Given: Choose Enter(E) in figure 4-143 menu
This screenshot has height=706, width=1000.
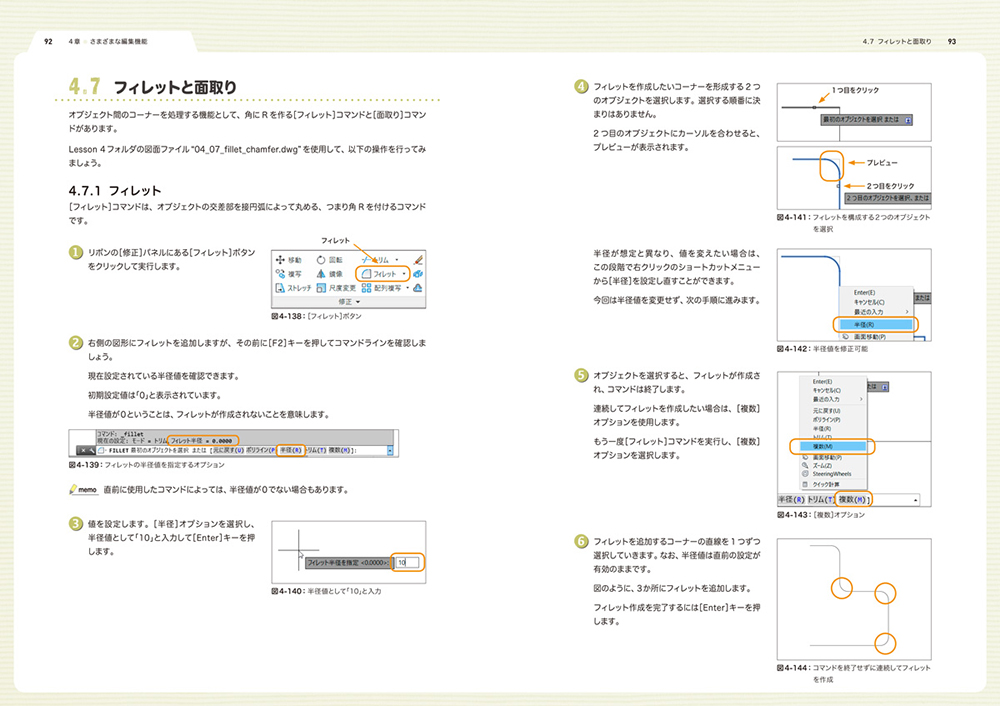Looking at the screenshot, I should pos(822,381).
